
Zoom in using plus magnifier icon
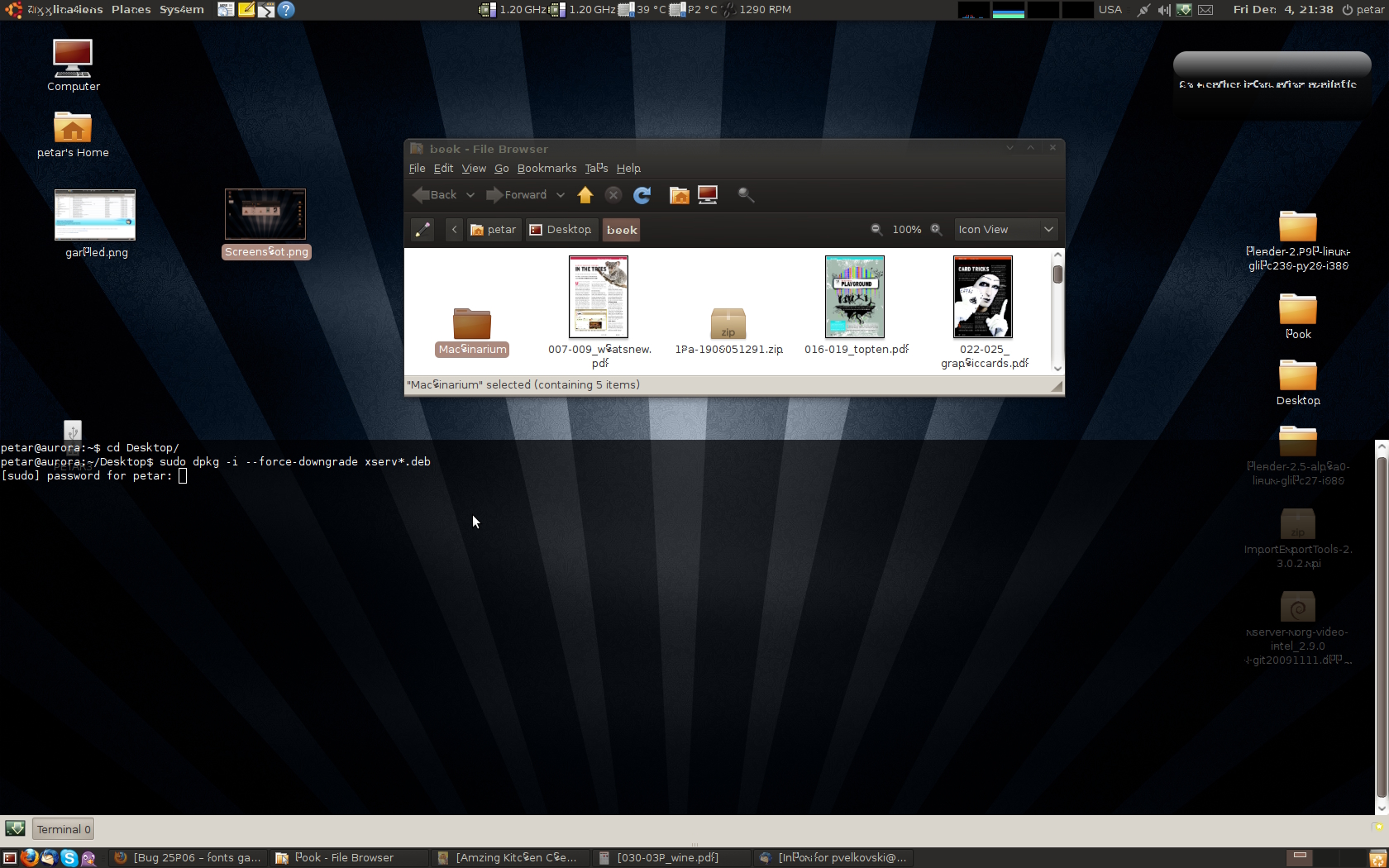point(936,230)
